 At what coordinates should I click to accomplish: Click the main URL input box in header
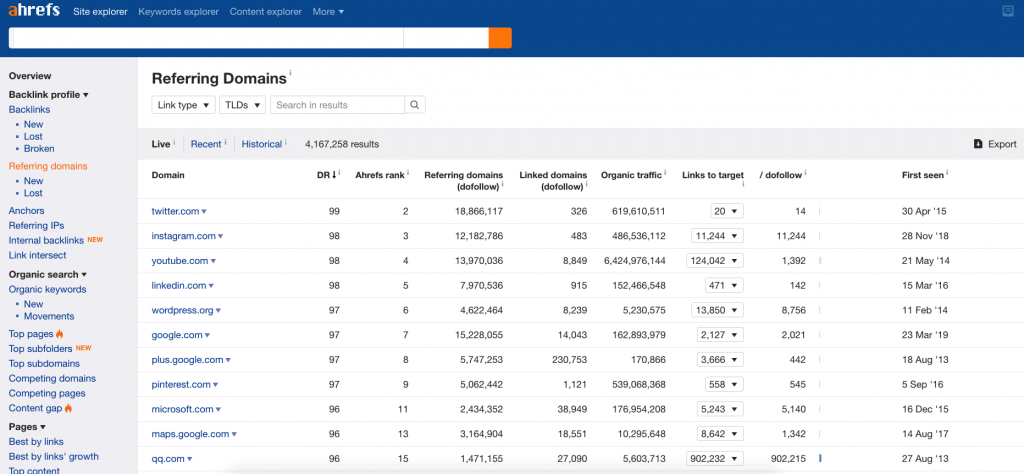tap(206, 38)
